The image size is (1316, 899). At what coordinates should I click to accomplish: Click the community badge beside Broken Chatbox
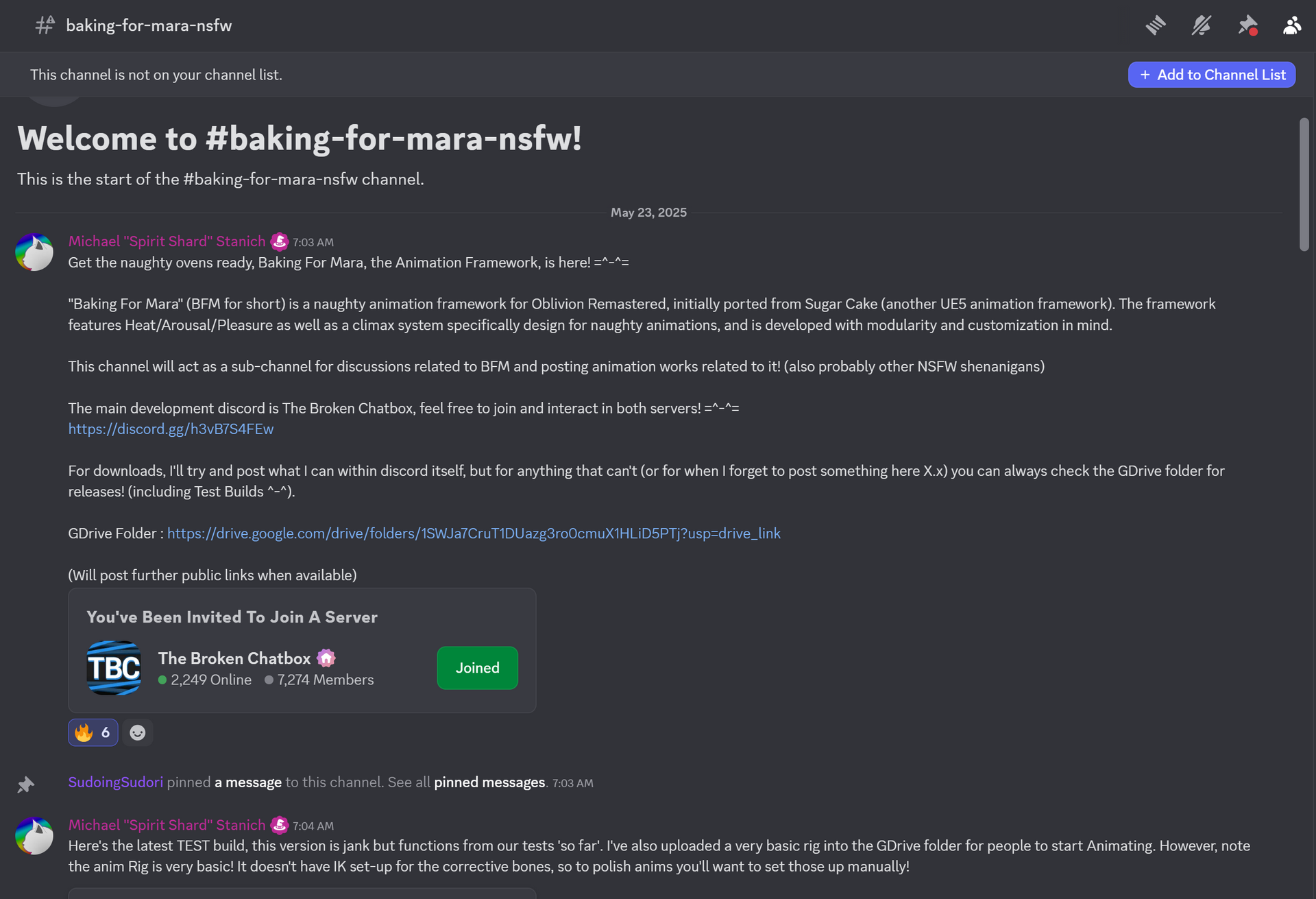(x=326, y=658)
